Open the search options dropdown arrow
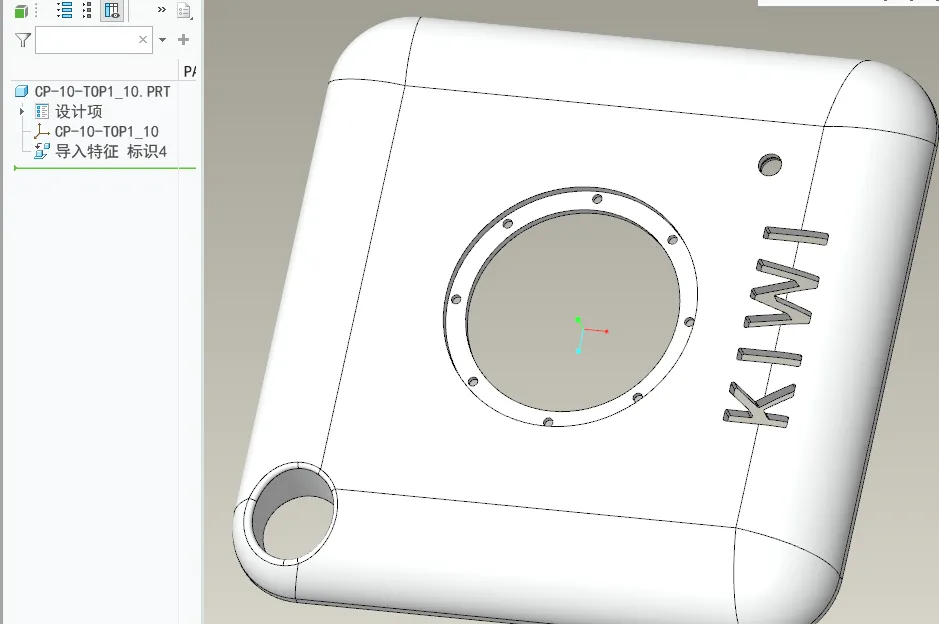 click(x=162, y=40)
